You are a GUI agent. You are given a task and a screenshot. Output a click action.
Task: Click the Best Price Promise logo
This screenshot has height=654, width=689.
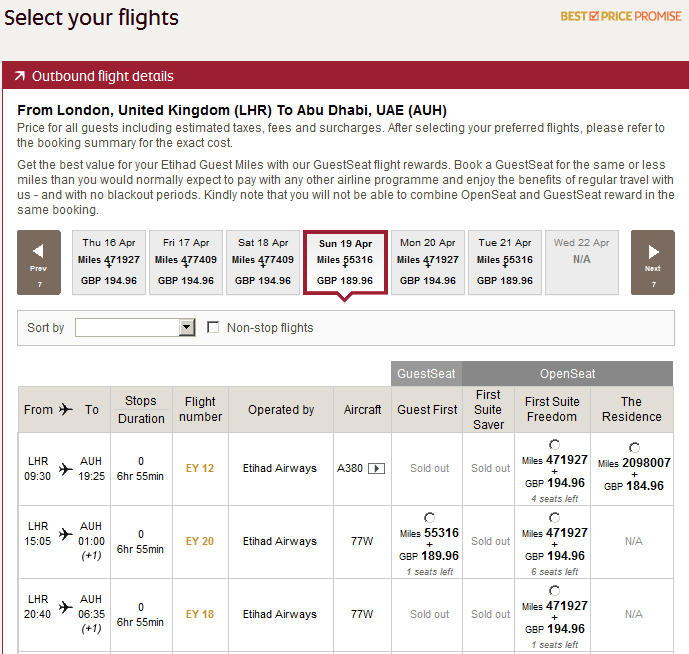coord(621,16)
